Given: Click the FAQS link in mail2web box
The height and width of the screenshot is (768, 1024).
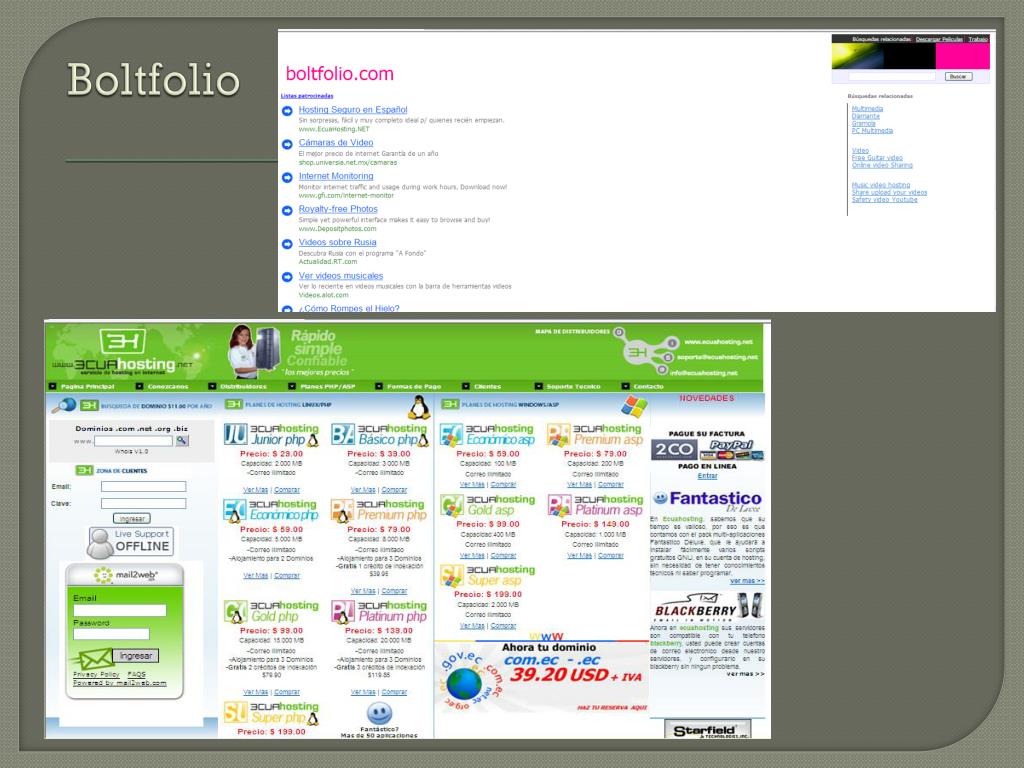Looking at the screenshot, I should (x=136, y=675).
